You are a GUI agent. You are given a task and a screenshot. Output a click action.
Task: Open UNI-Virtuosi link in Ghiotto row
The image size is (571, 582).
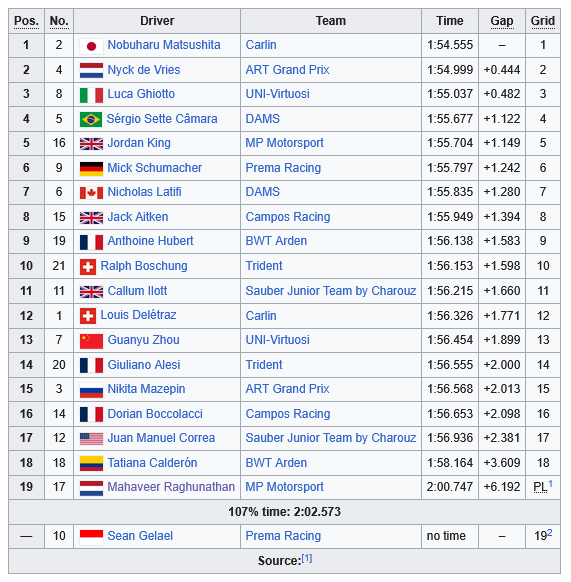click(x=277, y=94)
